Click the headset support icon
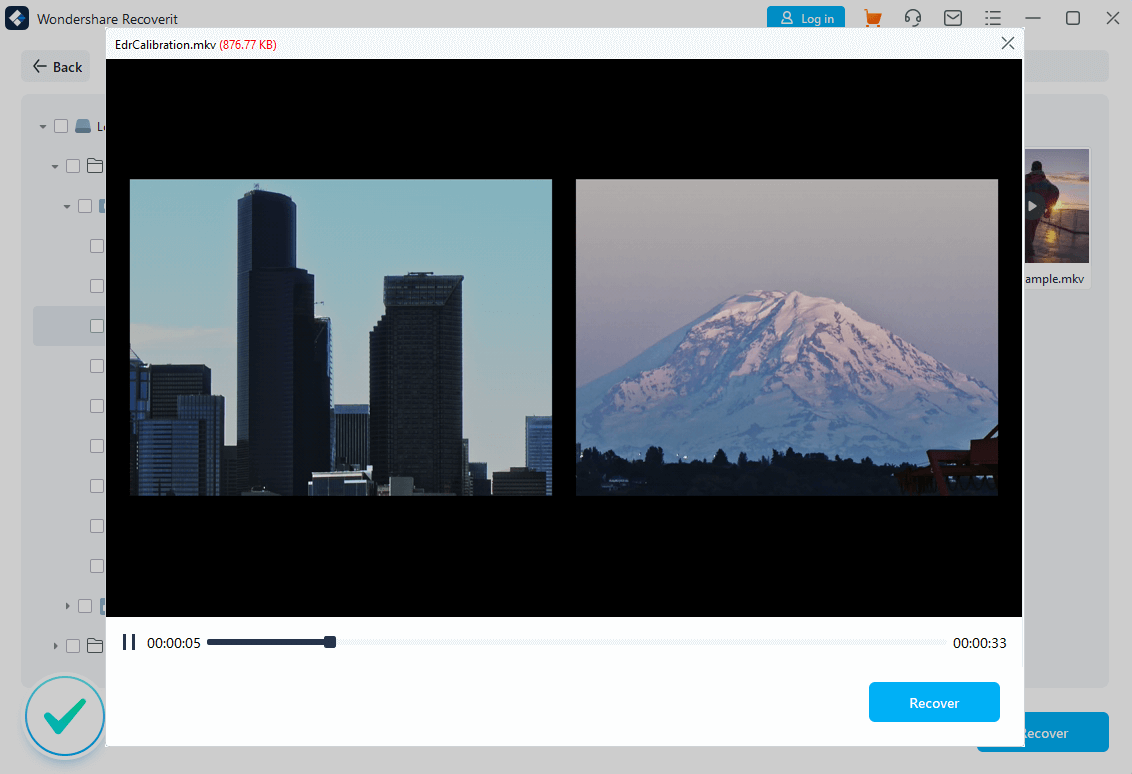Image resolution: width=1132 pixels, height=774 pixels. [x=913, y=18]
